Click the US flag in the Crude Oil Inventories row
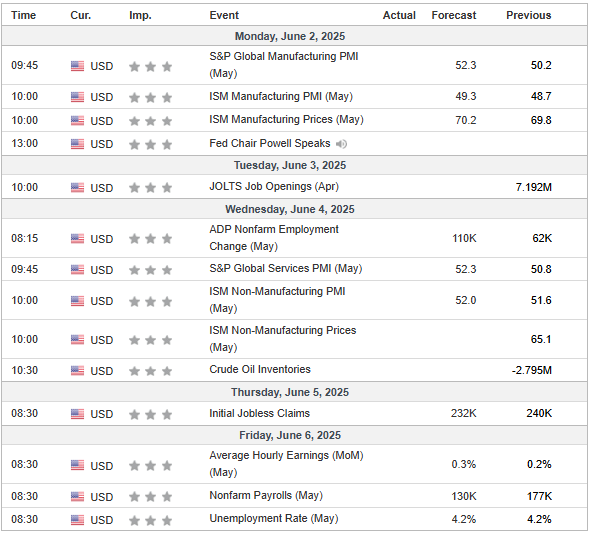The width and height of the screenshot is (592, 535). (77, 371)
